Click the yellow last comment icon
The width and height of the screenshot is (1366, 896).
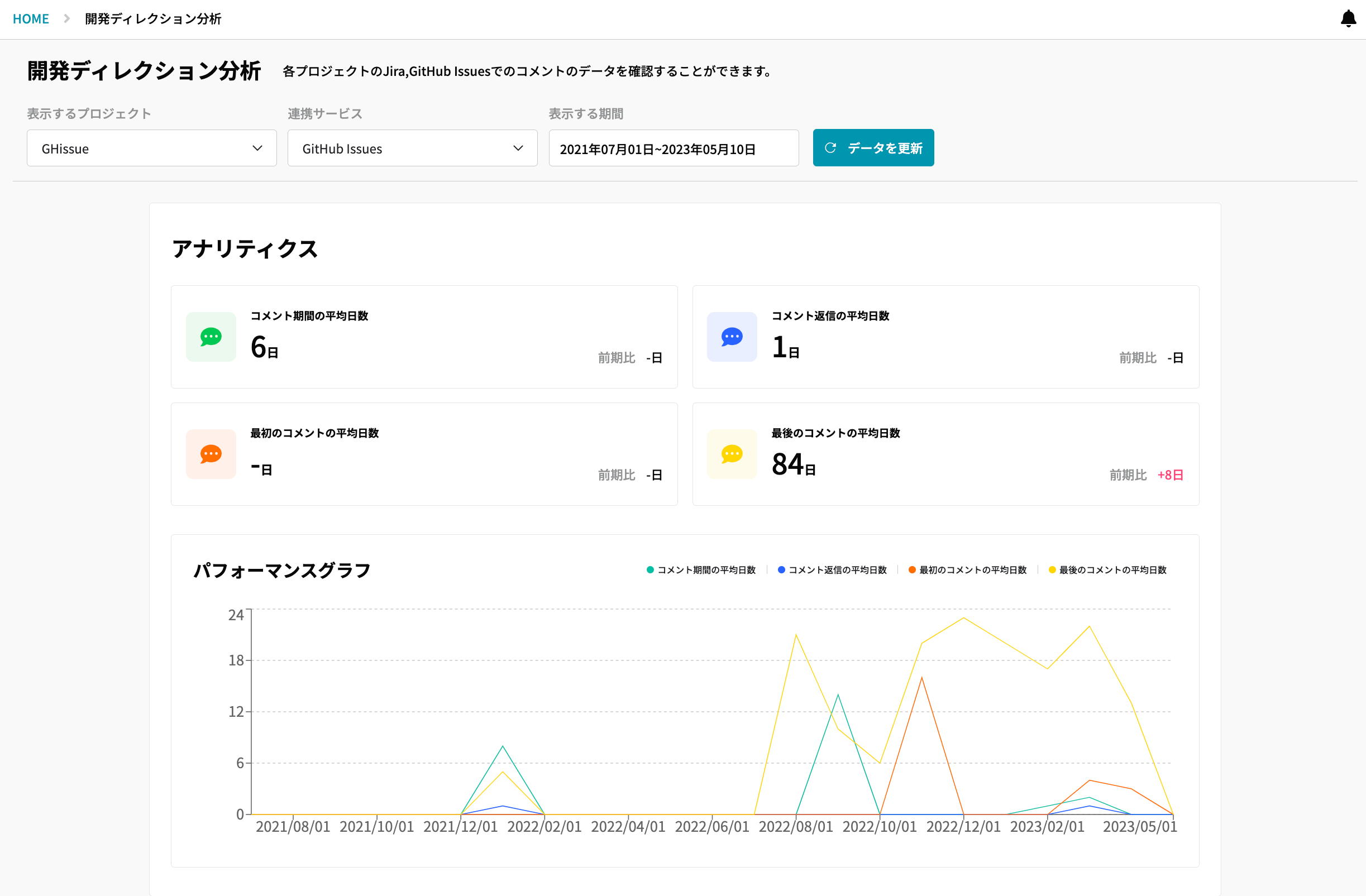tap(732, 454)
